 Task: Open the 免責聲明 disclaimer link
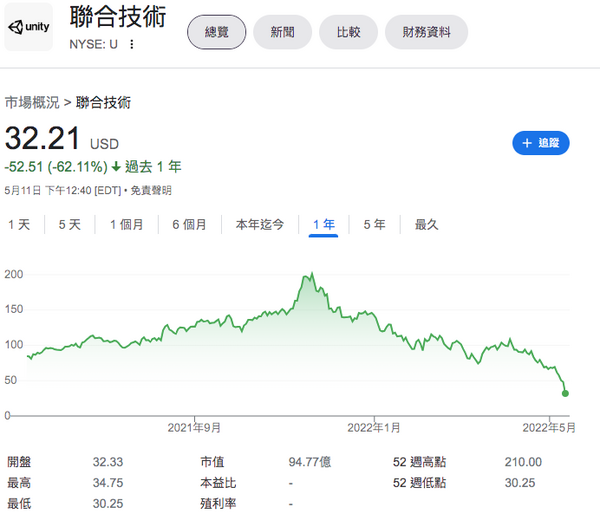pyautogui.click(x=151, y=190)
